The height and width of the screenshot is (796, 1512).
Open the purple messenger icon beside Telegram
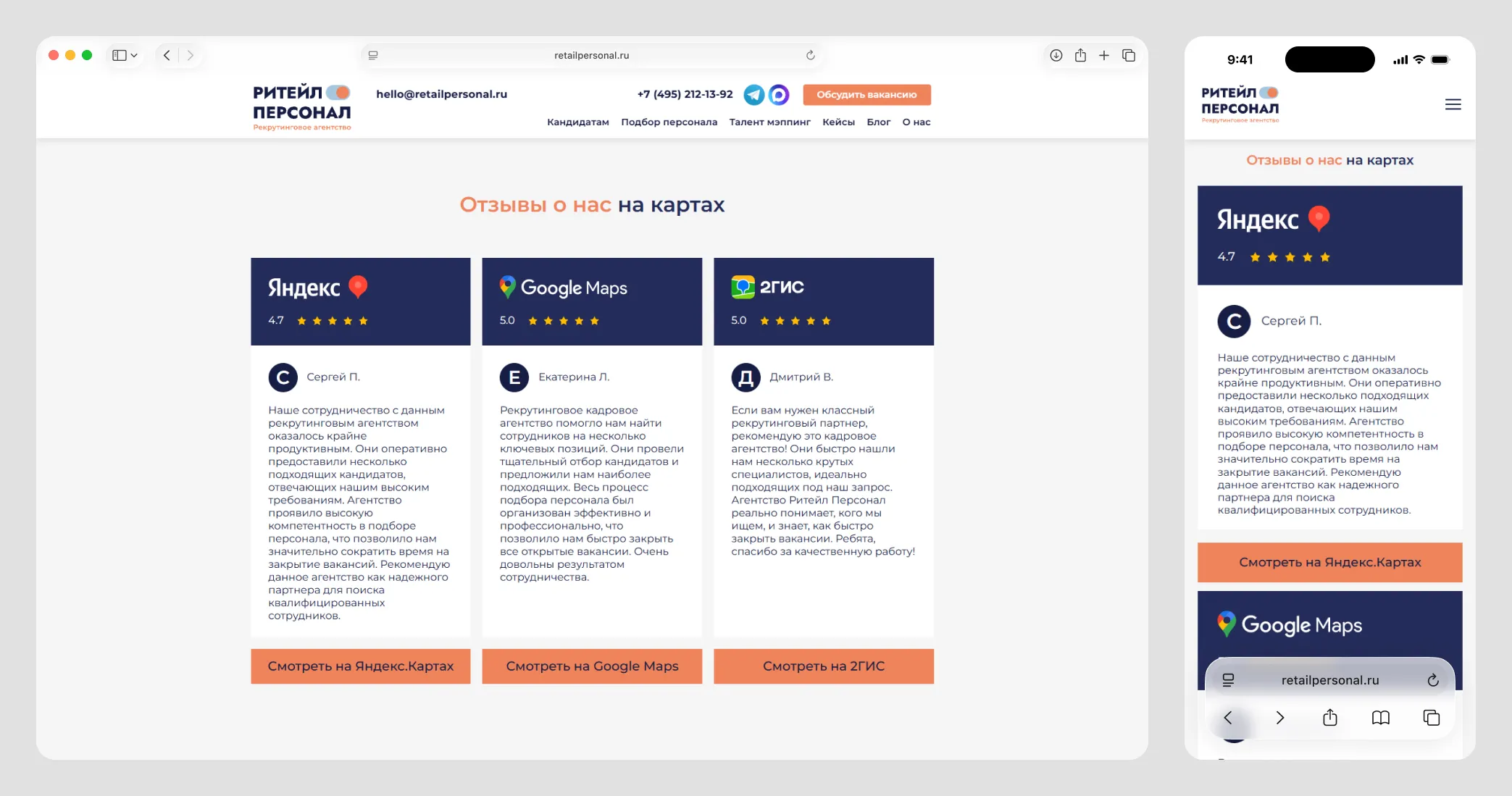[779, 94]
